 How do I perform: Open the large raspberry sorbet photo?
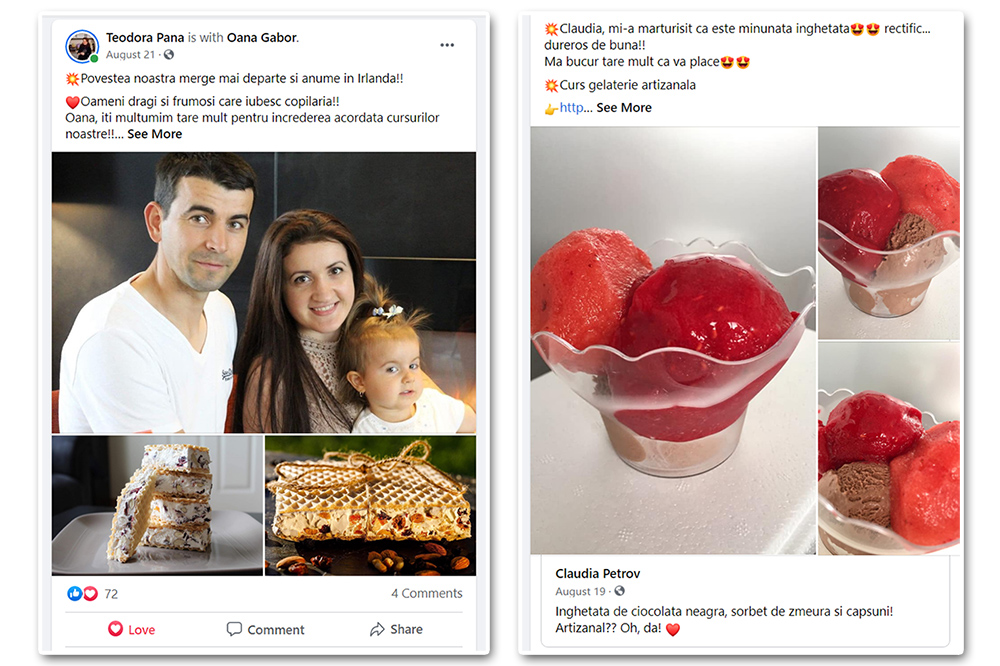pyautogui.click(x=673, y=341)
